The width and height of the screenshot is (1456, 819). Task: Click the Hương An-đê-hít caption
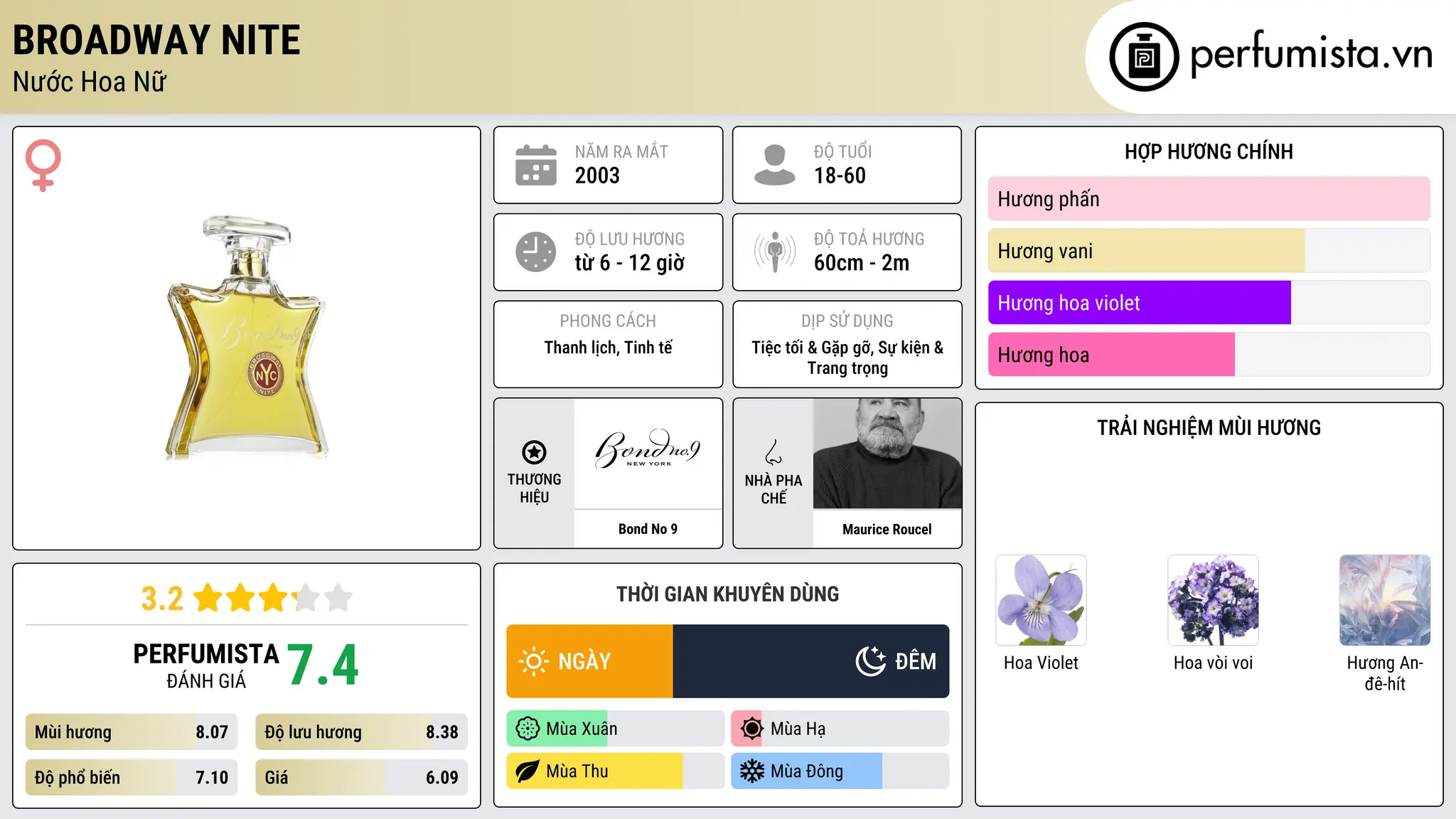tap(1385, 673)
